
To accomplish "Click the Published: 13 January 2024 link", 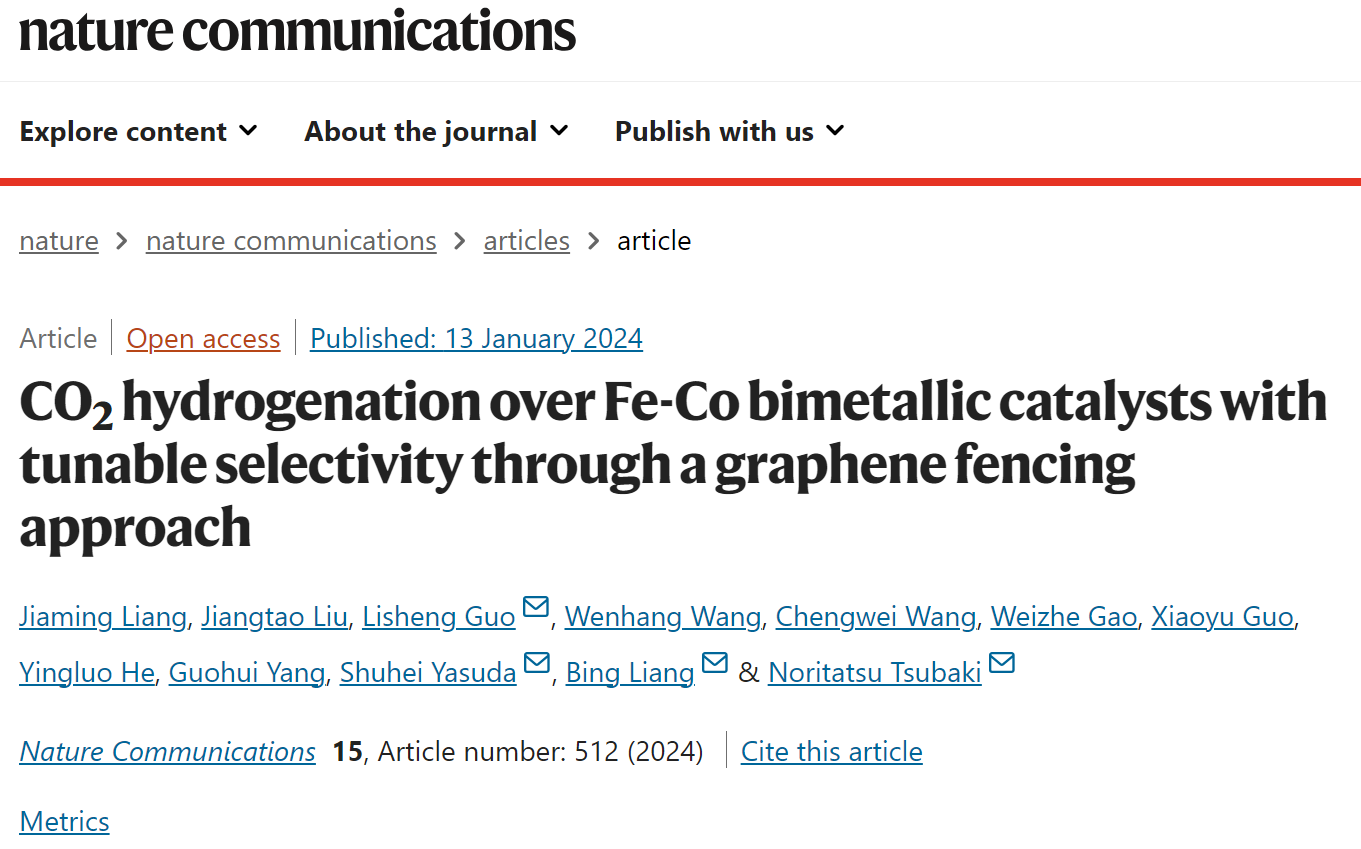I will coord(476,339).
